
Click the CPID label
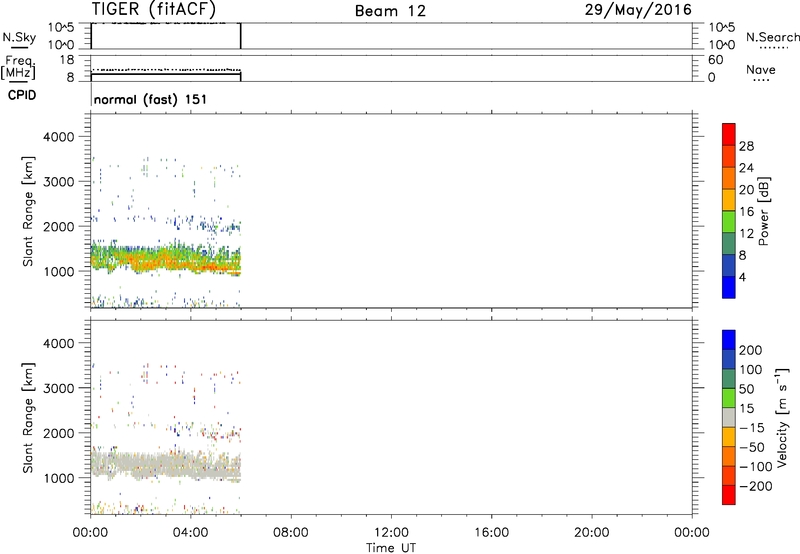[x=22, y=95]
